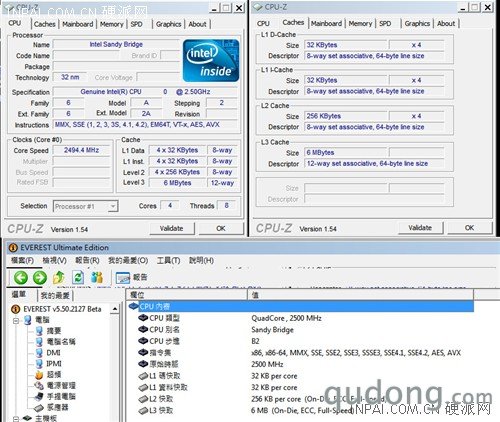Click Validate button in right CPU-Z window
This screenshot has width=500, height=422.
pyautogui.click(x=420, y=228)
